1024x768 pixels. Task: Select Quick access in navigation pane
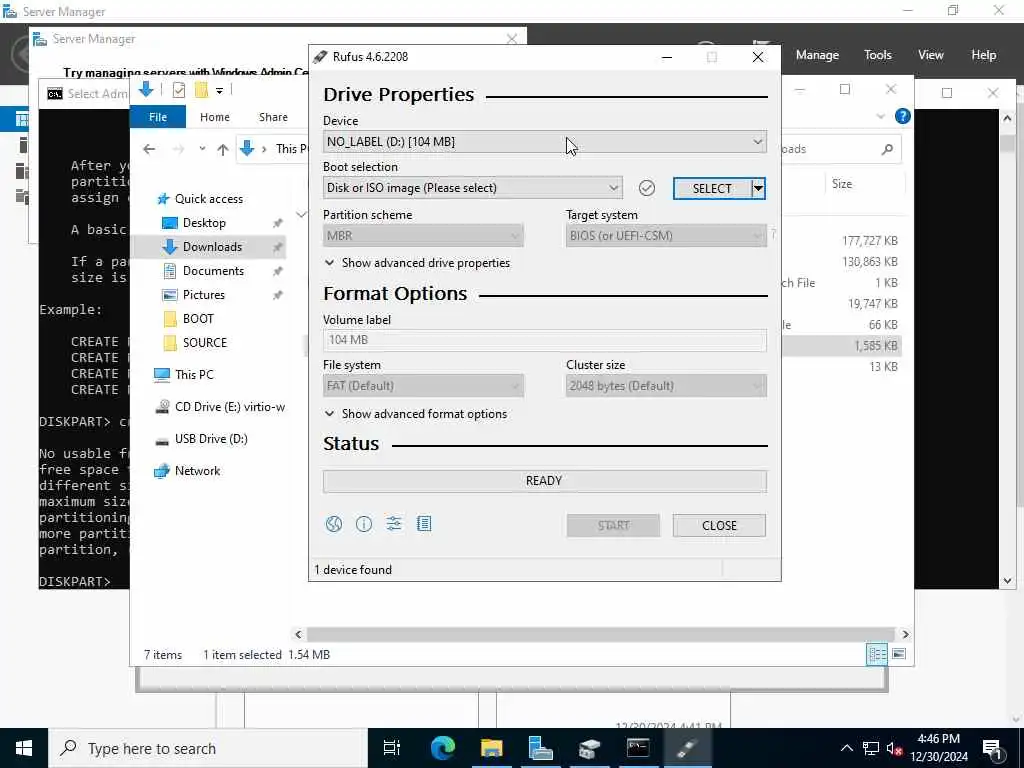point(200,199)
